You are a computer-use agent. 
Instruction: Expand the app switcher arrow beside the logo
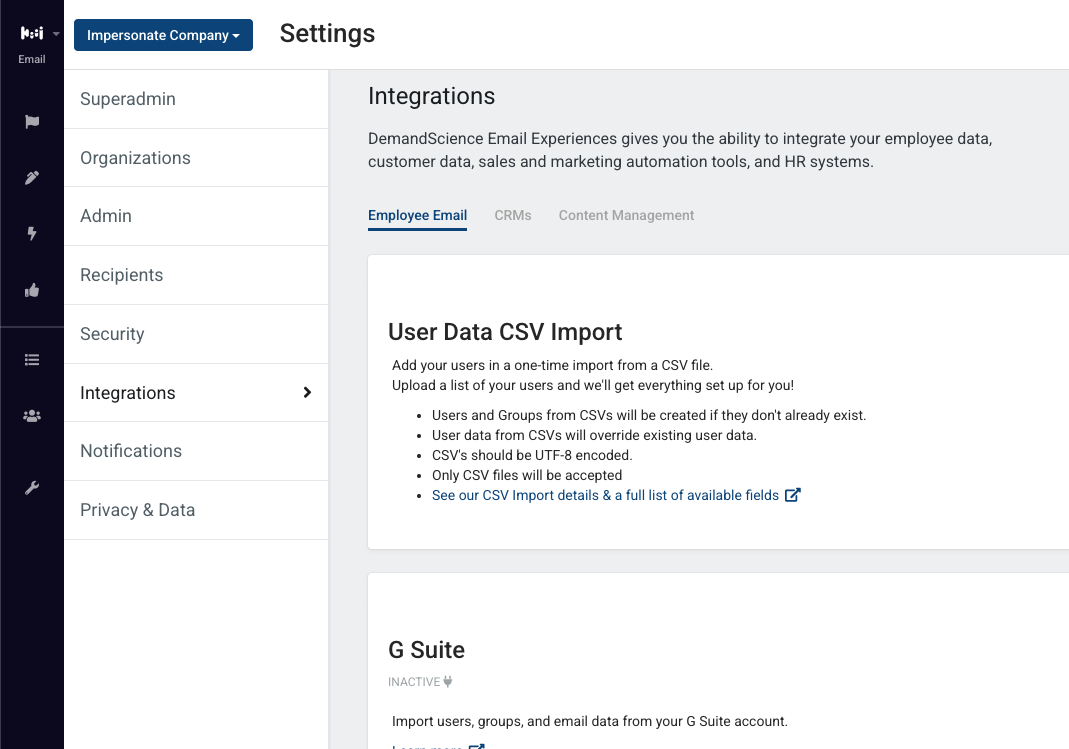[x=57, y=33]
